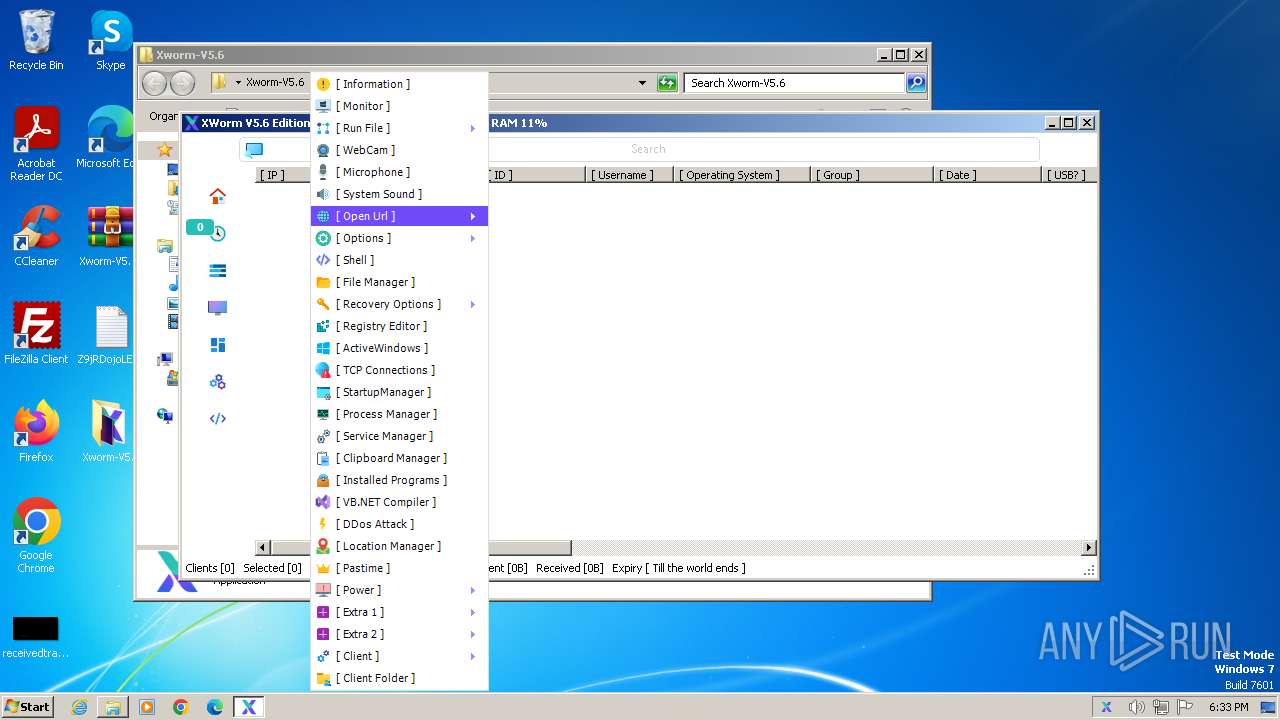Click the Clients [0] status text
This screenshot has height=720, width=1280.
pos(210,568)
